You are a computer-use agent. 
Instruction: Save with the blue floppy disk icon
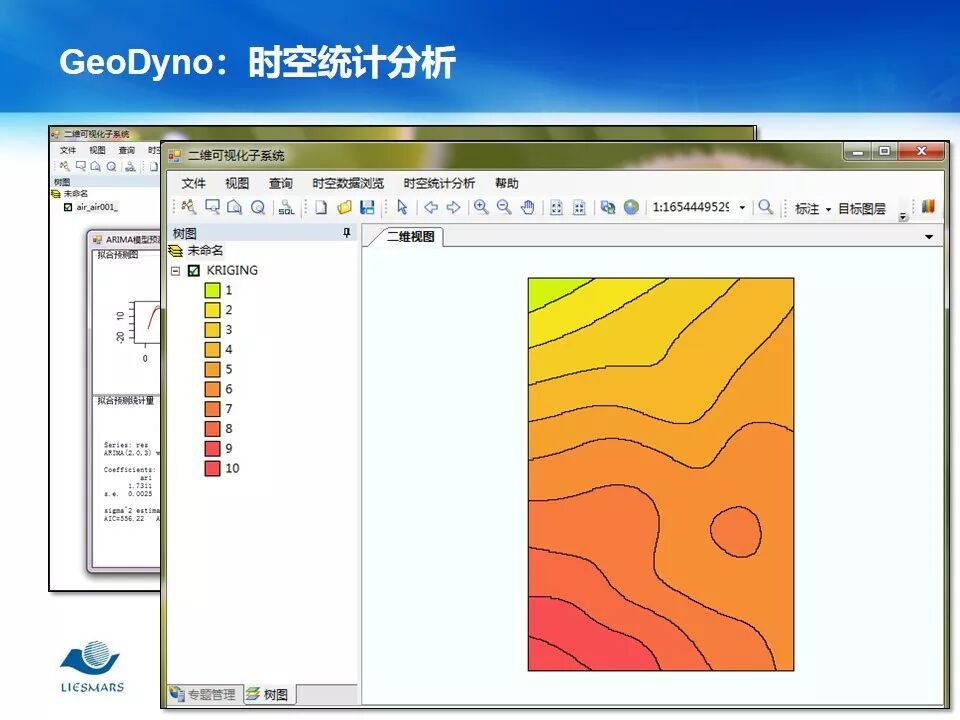(x=367, y=207)
